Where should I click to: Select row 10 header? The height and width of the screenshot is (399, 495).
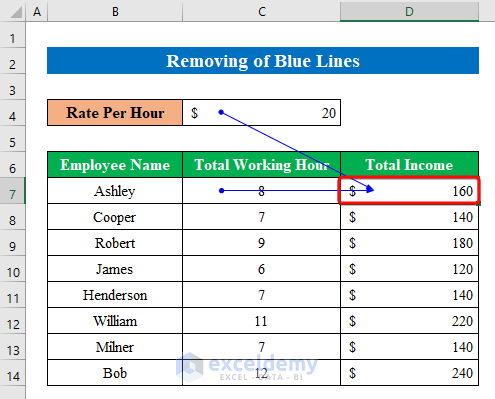pyautogui.click(x=12, y=269)
